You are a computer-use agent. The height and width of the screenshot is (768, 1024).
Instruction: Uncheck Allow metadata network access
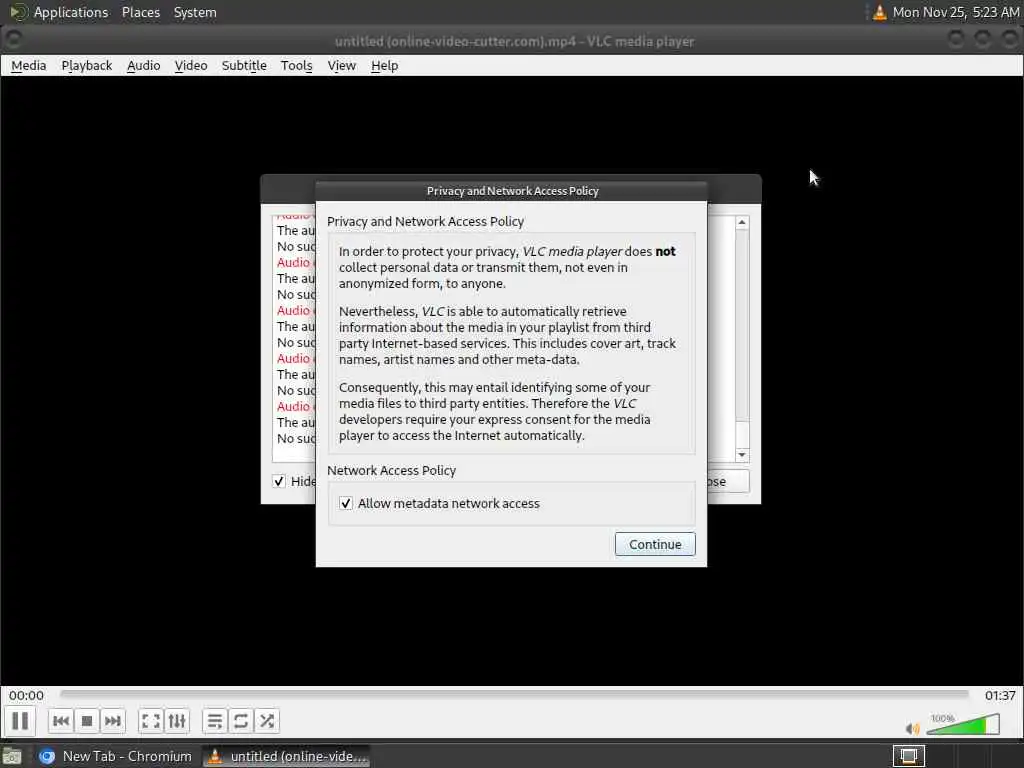346,504
